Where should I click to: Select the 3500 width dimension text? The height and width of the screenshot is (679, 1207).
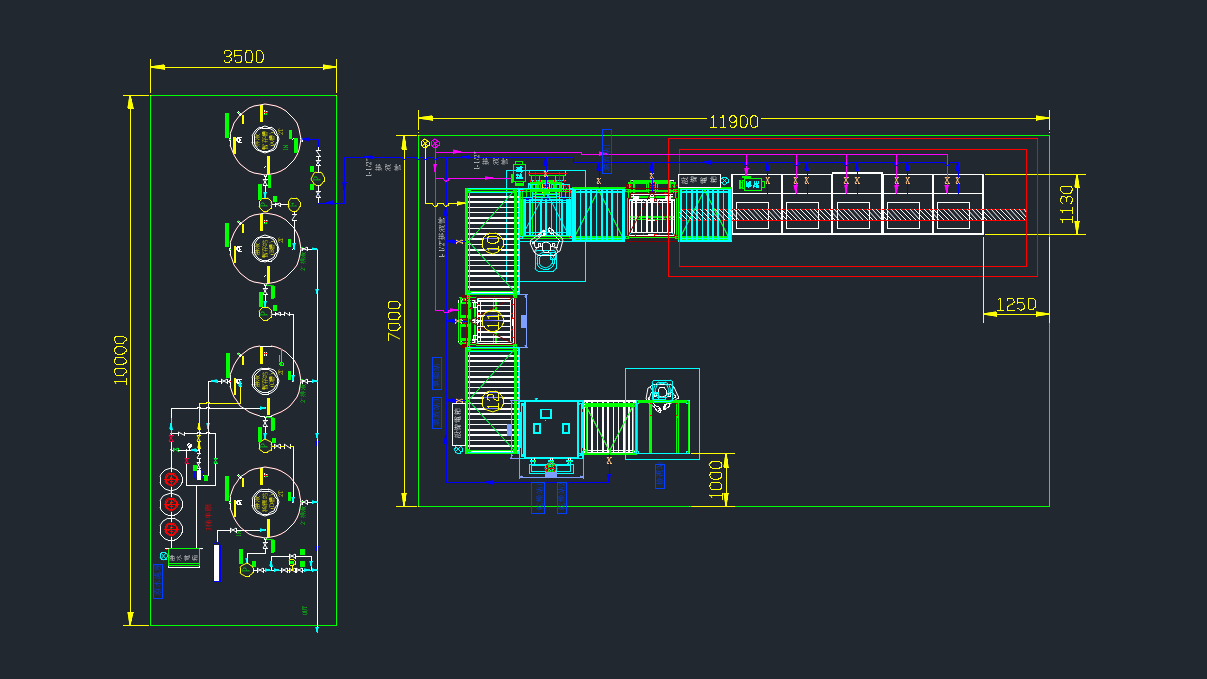[243, 57]
